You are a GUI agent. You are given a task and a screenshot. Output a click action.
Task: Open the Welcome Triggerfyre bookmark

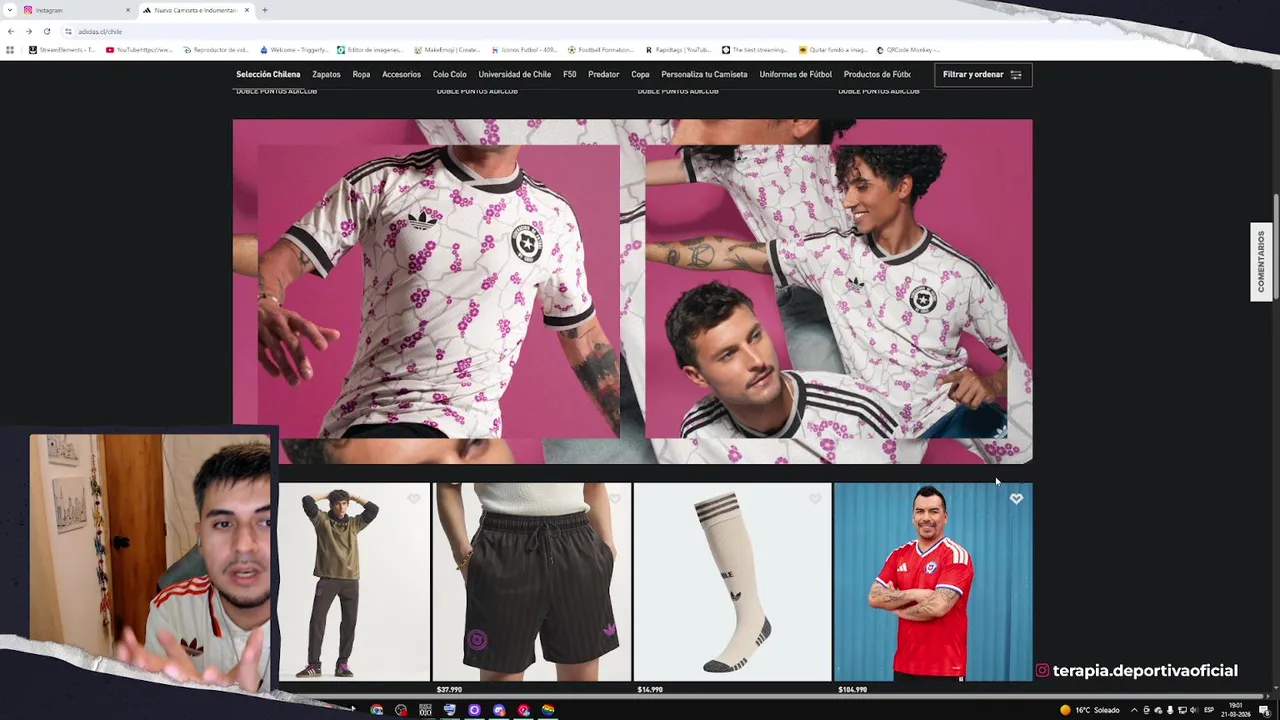point(294,50)
